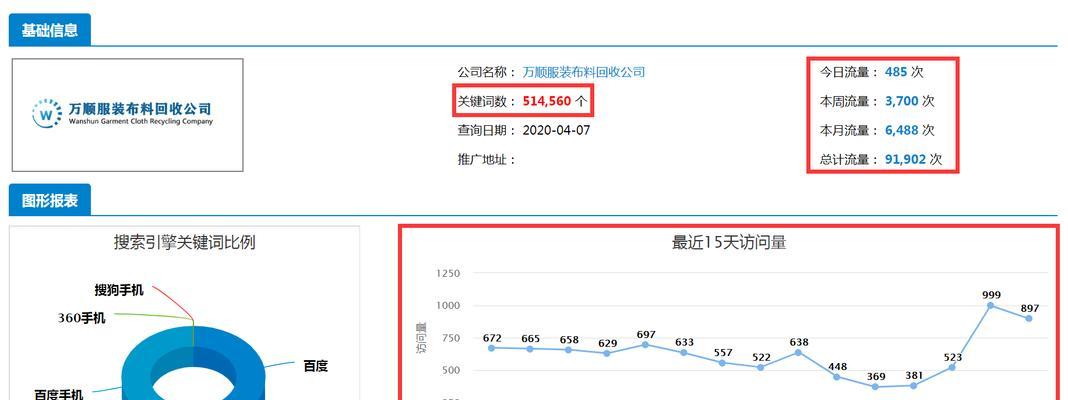Open the 图形报表 section tab
The height and width of the screenshot is (400, 1068).
[x=50, y=200]
